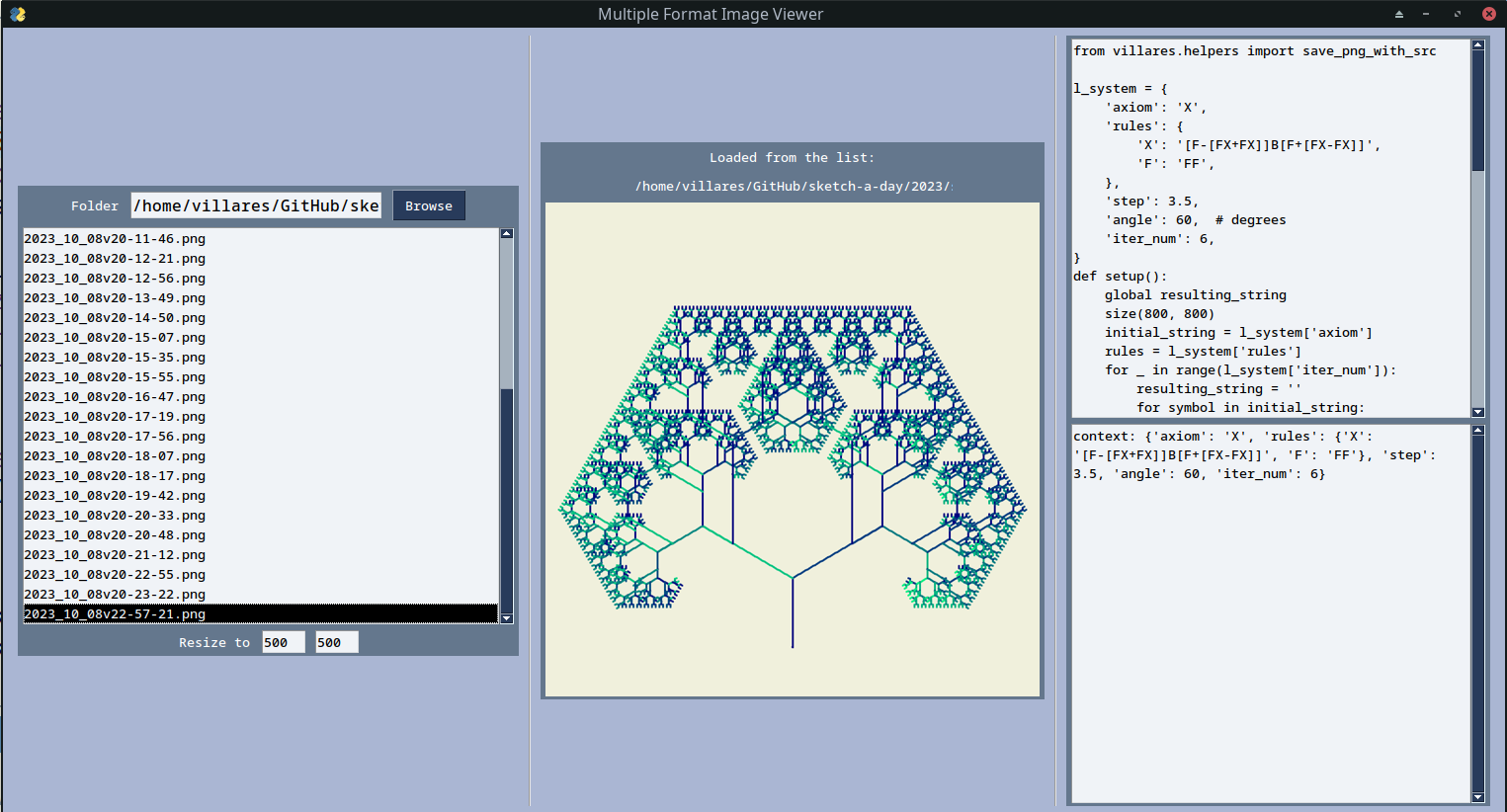This screenshot has height=812, width=1507.
Task: Select file 2023_10_08v20-18-17.png in list
Action: pos(115,476)
